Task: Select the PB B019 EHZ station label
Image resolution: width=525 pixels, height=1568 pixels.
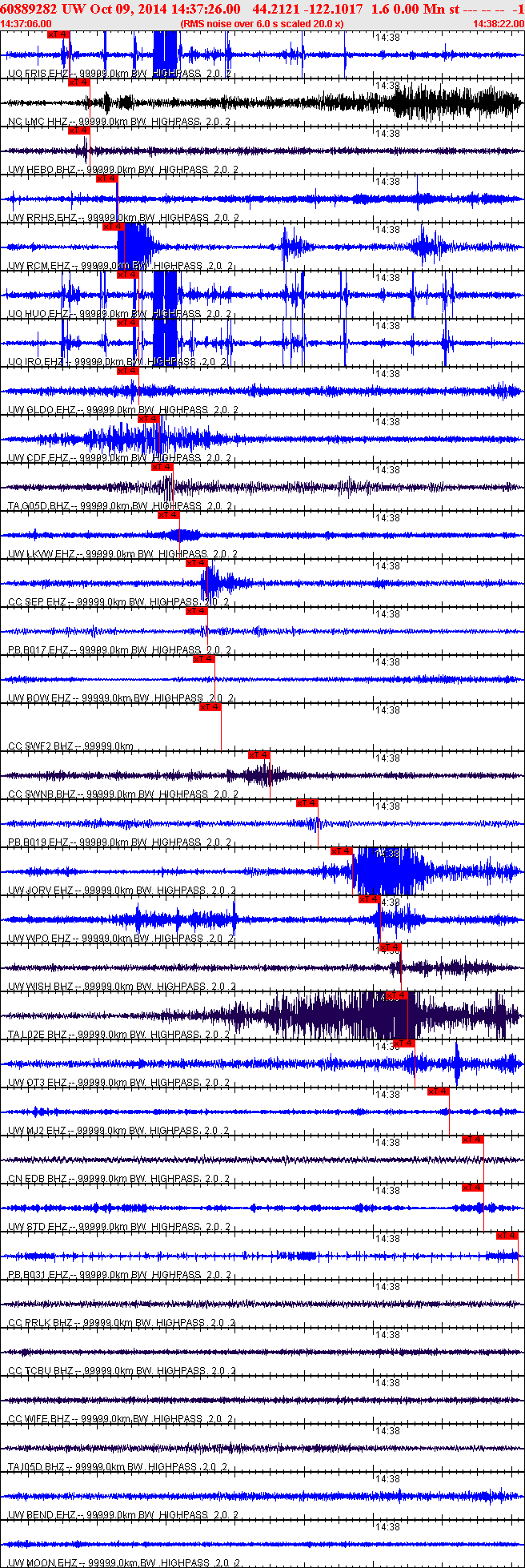Action: click(120, 842)
